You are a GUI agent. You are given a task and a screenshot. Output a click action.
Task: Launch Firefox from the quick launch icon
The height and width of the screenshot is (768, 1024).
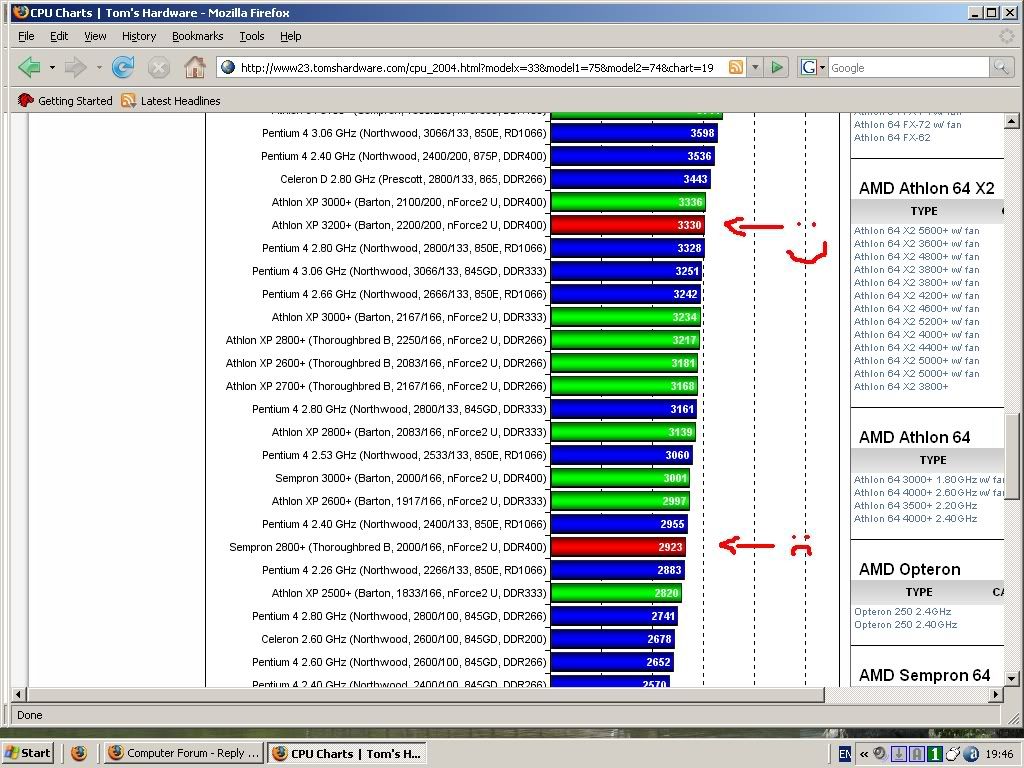click(x=79, y=753)
